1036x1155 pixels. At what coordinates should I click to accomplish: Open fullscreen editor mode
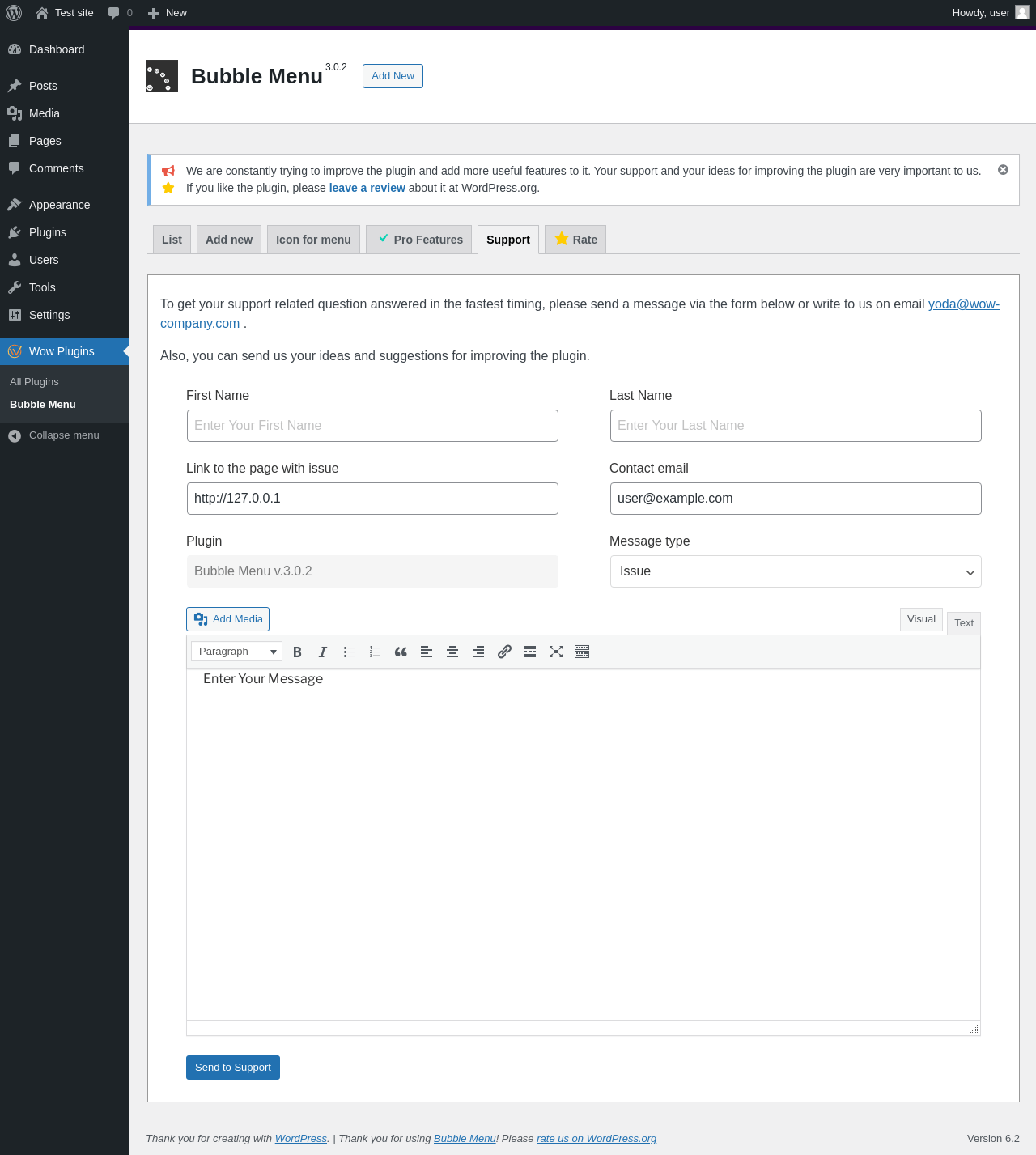(x=556, y=652)
